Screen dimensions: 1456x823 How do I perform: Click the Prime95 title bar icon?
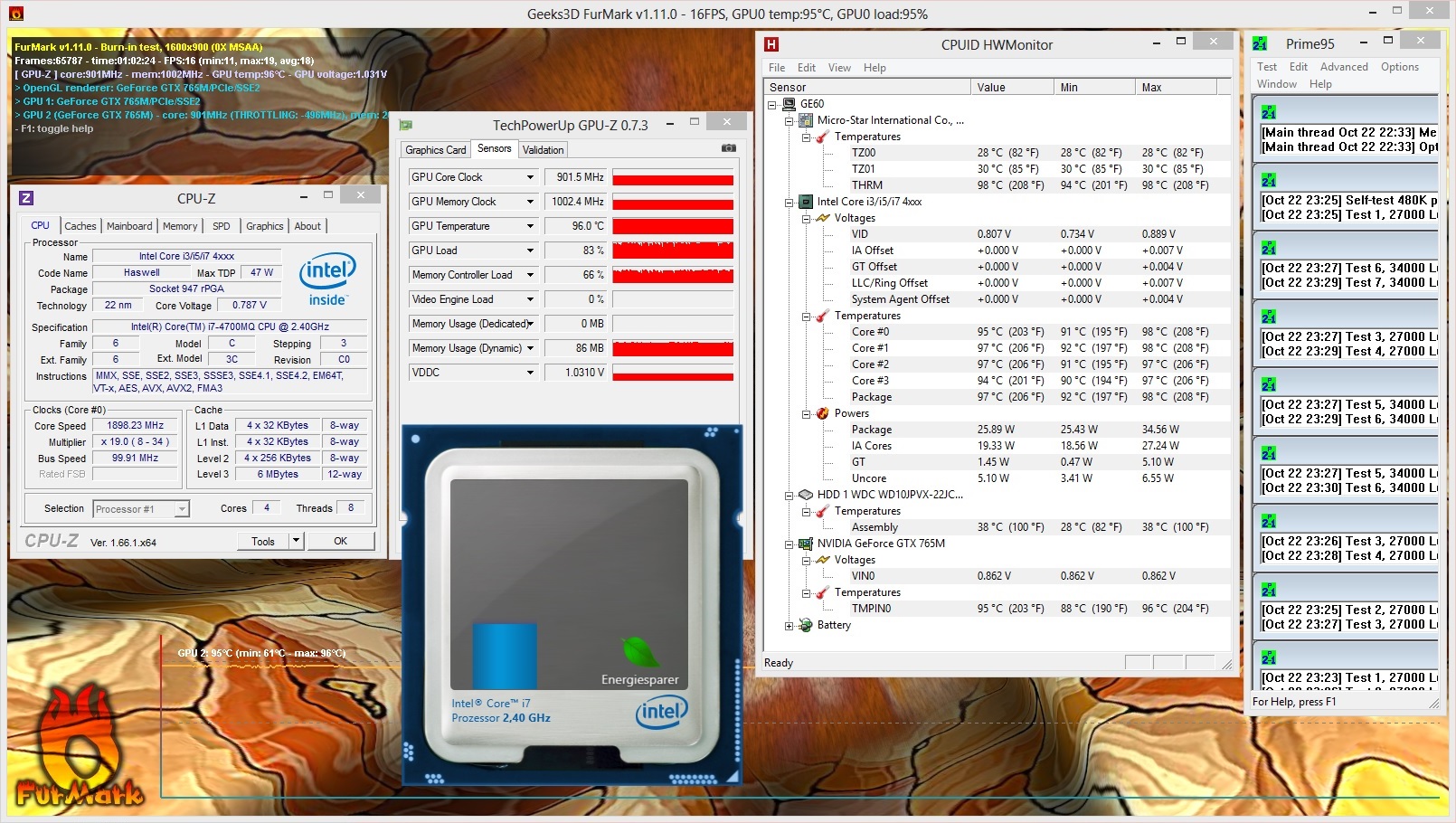tap(1260, 43)
